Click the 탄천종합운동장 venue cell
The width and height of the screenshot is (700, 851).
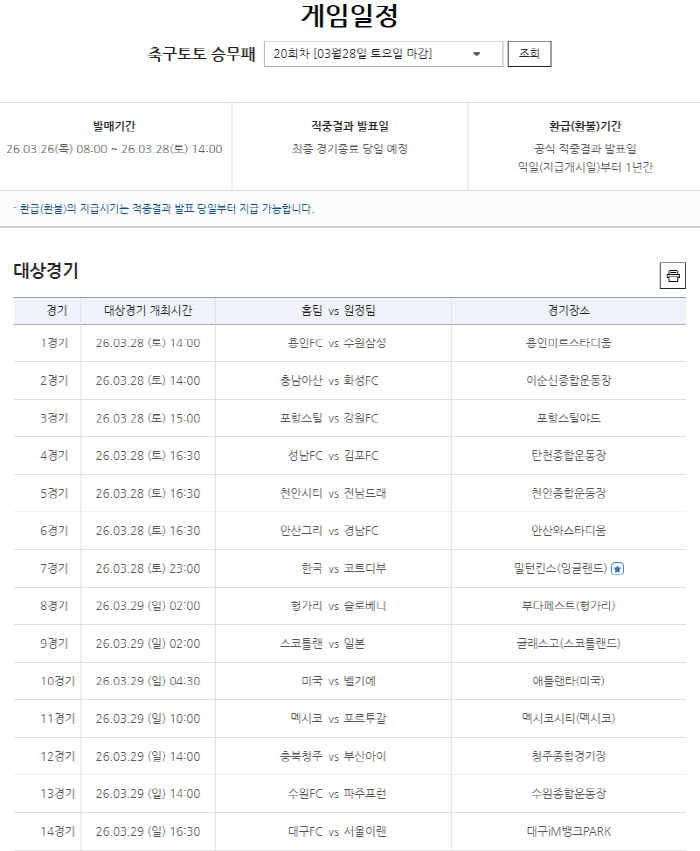pos(569,455)
